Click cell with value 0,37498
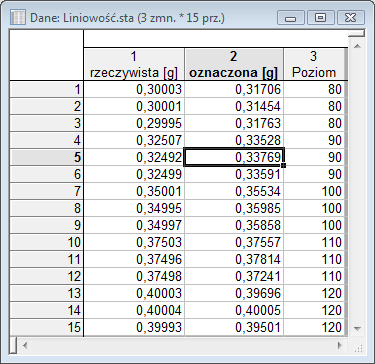 134,277
